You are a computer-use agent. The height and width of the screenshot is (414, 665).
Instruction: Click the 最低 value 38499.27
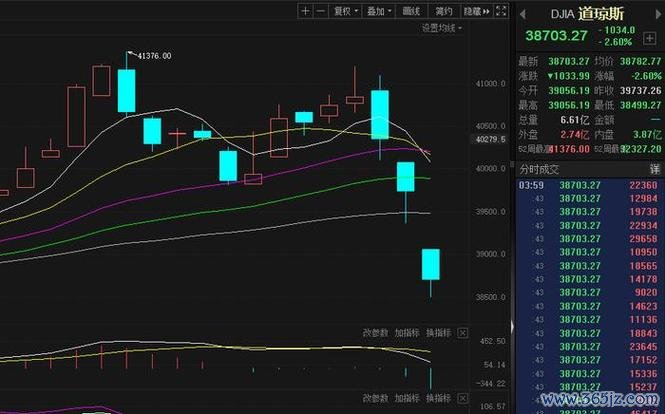[640, 105]
